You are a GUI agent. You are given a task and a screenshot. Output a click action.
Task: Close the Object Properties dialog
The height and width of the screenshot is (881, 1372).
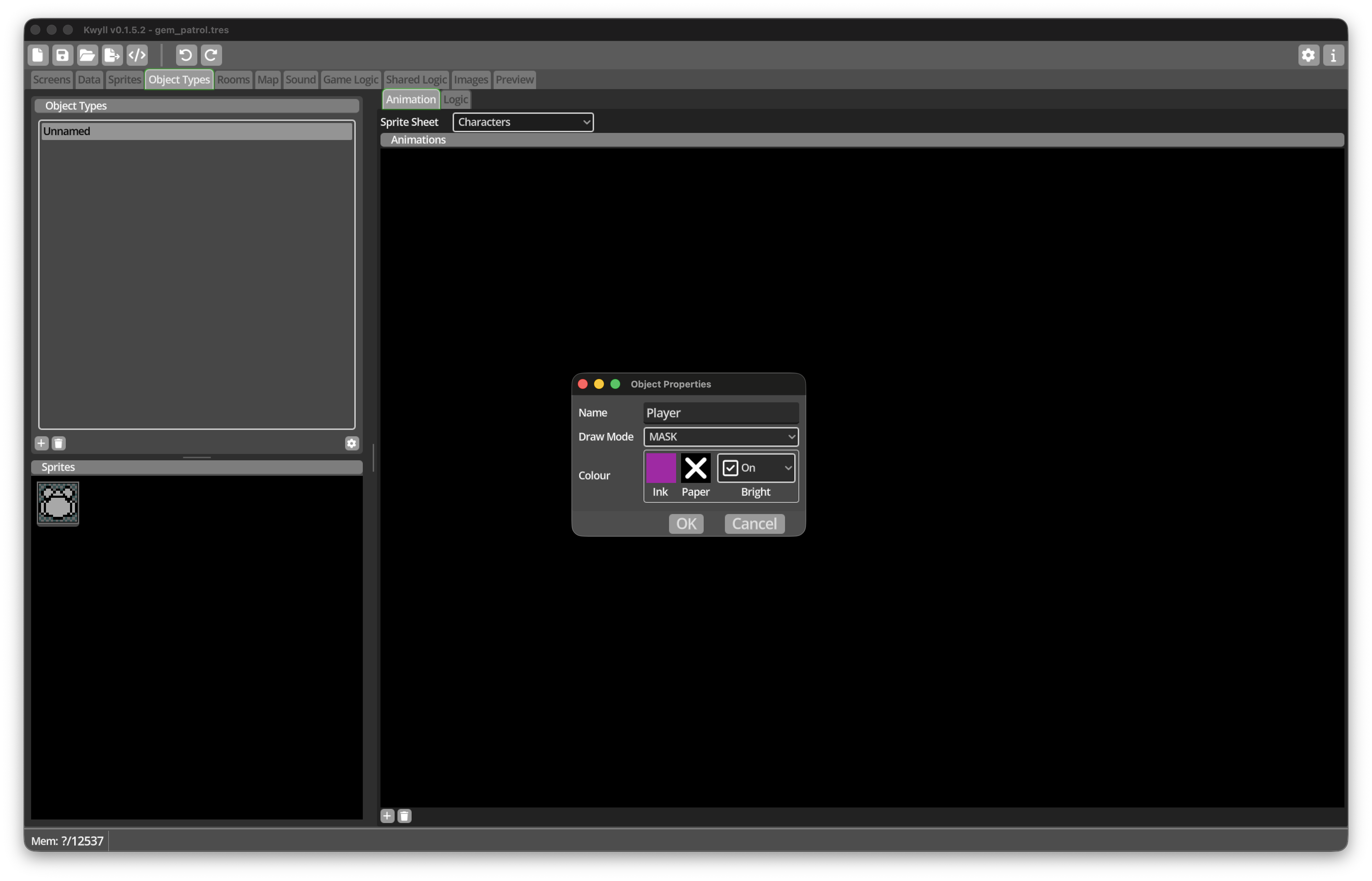pyautogui.click(x=582, y=384)
